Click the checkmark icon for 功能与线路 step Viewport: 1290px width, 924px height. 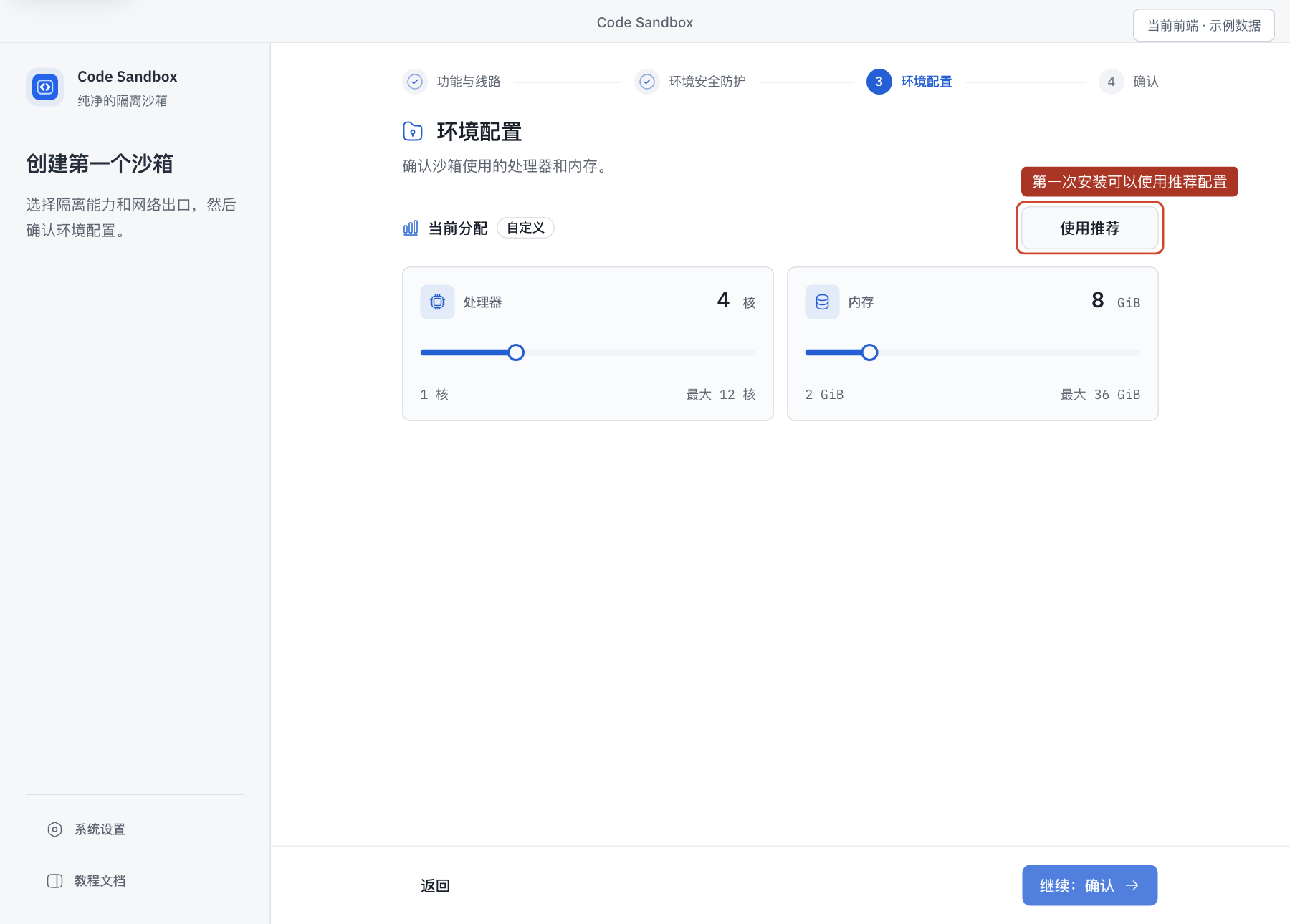415,82
